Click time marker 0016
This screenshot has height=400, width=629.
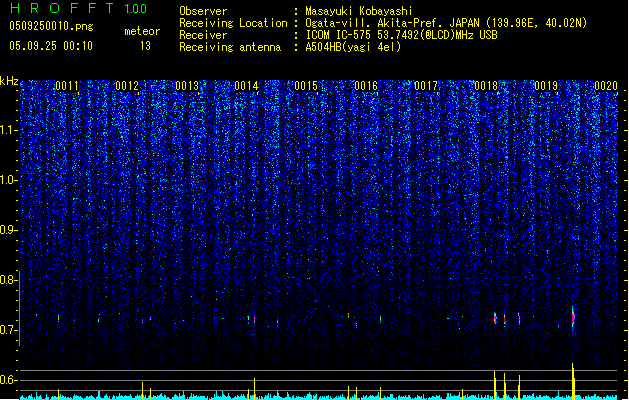(366, 86)
